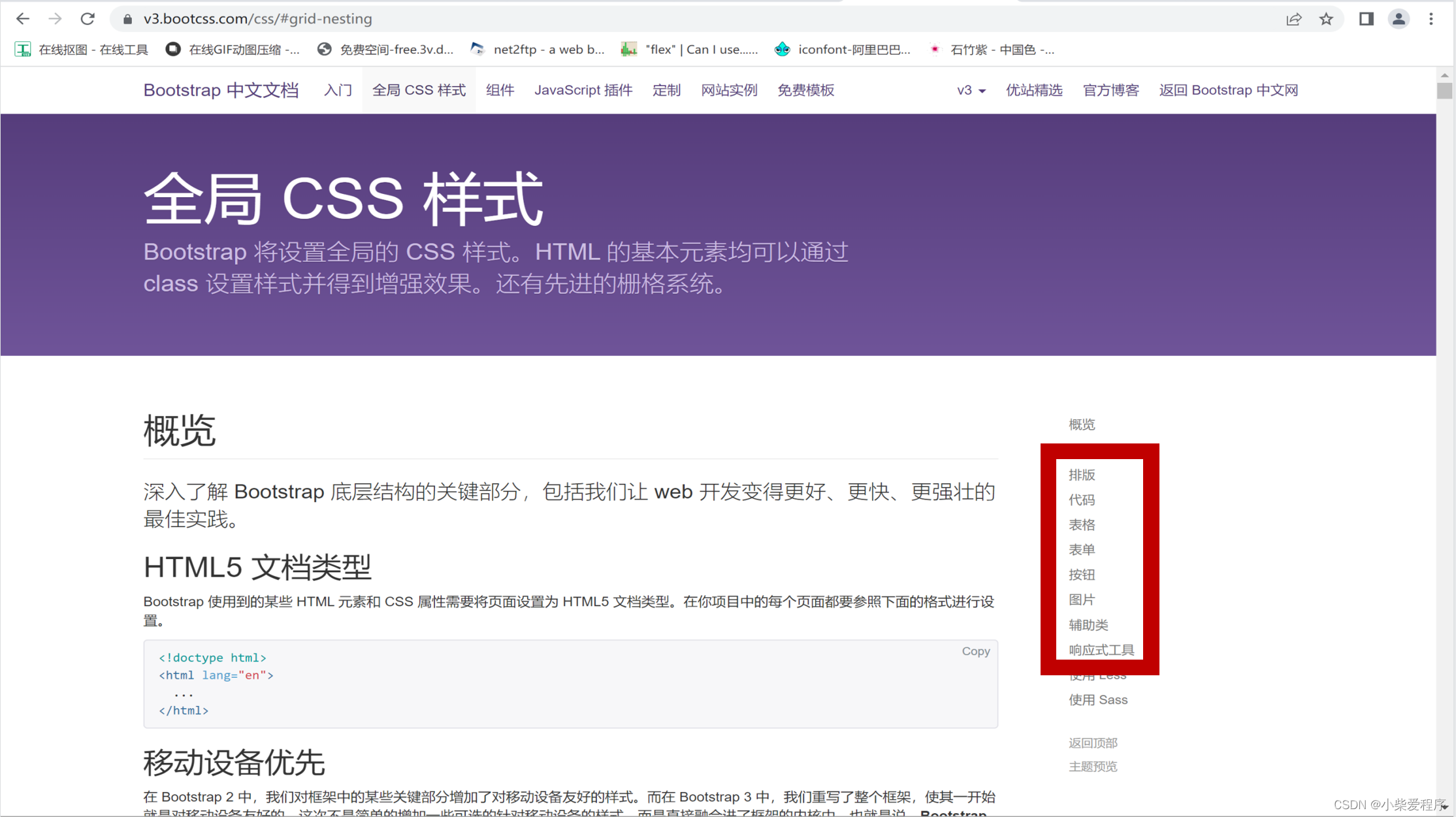1456x817 pixels.
Task: Jump to 表单 in sidebar
Action: pos(1082,549)
